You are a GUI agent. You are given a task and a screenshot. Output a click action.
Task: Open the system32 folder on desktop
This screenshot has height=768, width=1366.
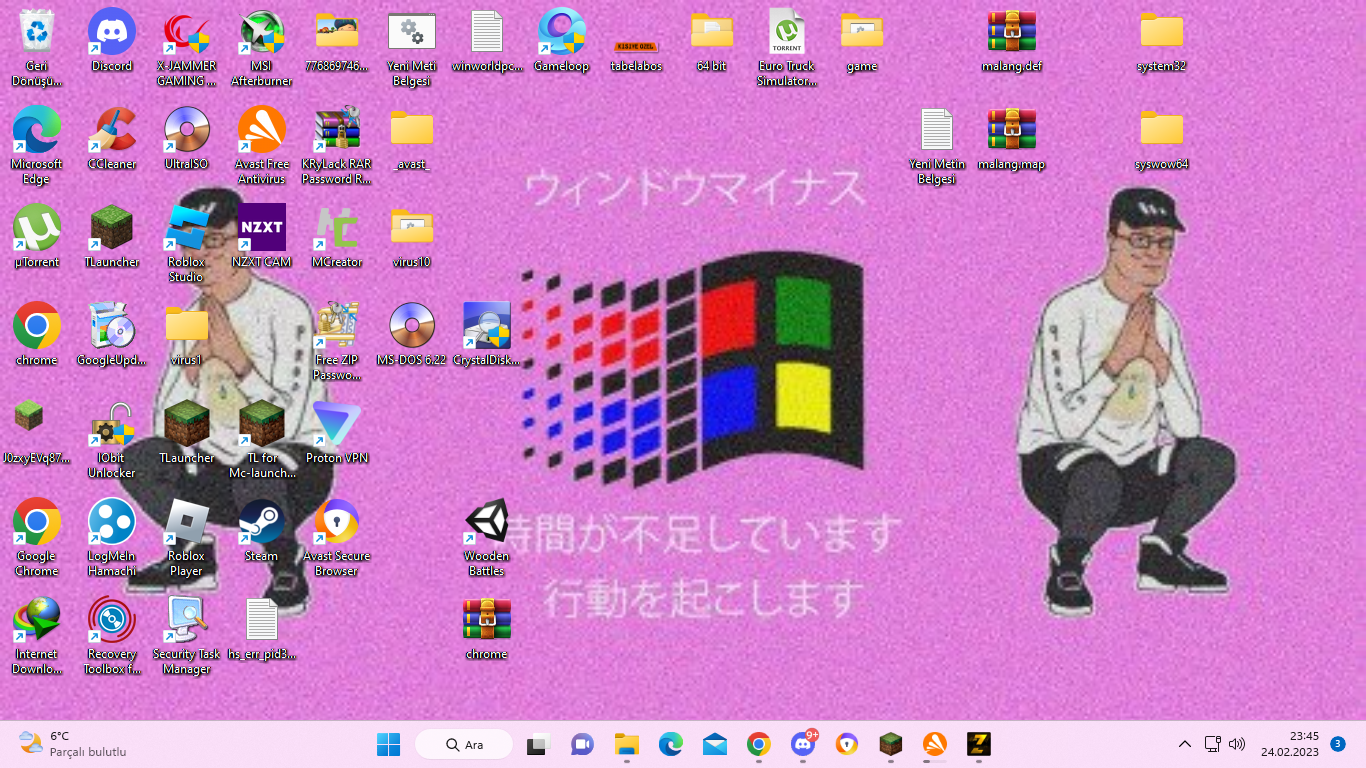tap(1162, 40)
